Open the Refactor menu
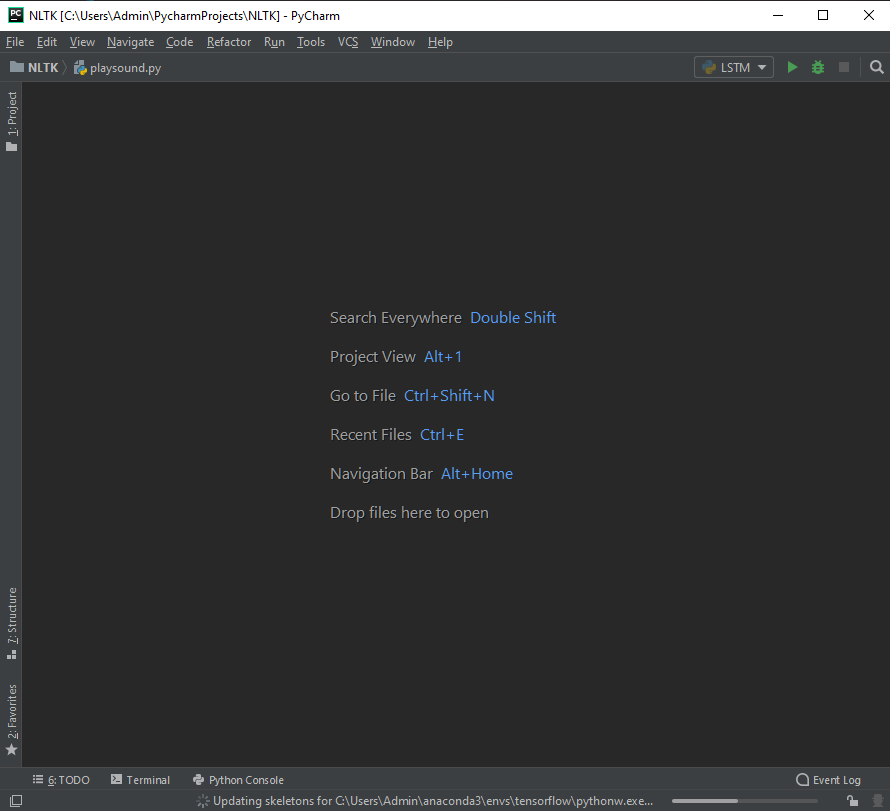This screenshot has height=811, width=890. pos(229,42)
